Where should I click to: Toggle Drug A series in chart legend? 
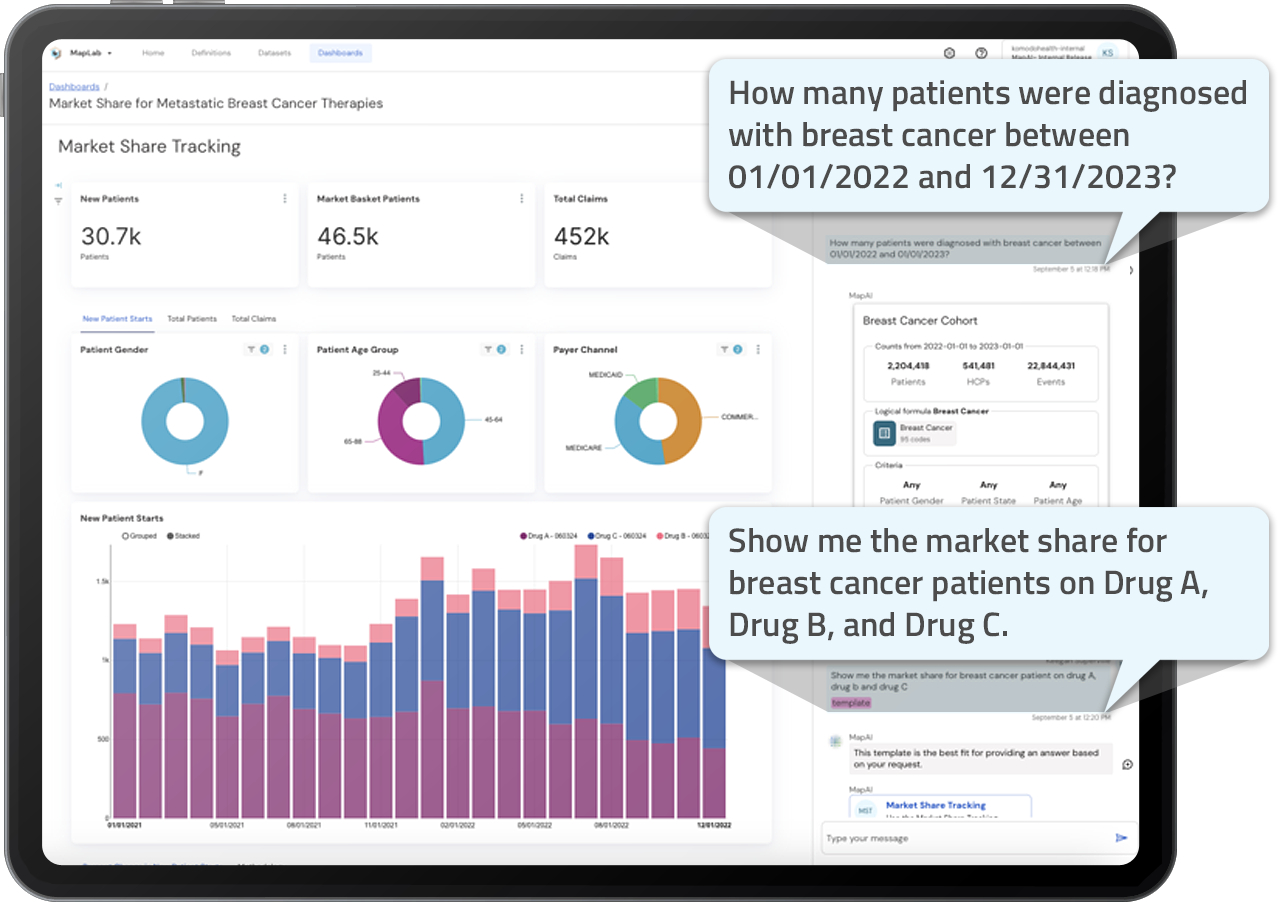[549, 536]
